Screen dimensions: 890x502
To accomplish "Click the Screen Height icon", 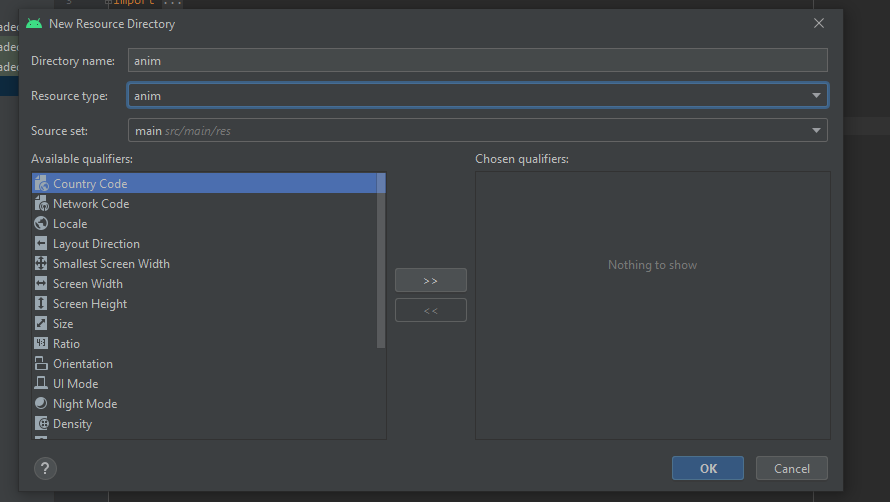I will [41, 303].
